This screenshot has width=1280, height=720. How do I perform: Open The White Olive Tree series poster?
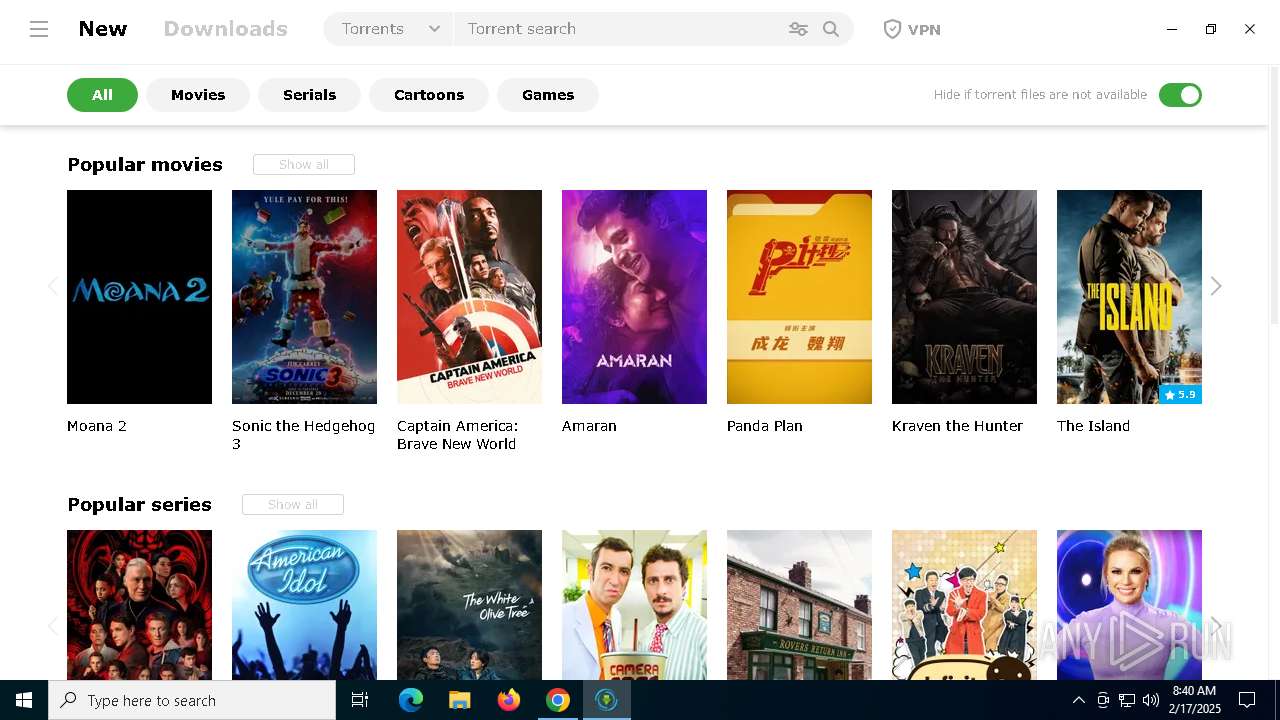point(469,605)
